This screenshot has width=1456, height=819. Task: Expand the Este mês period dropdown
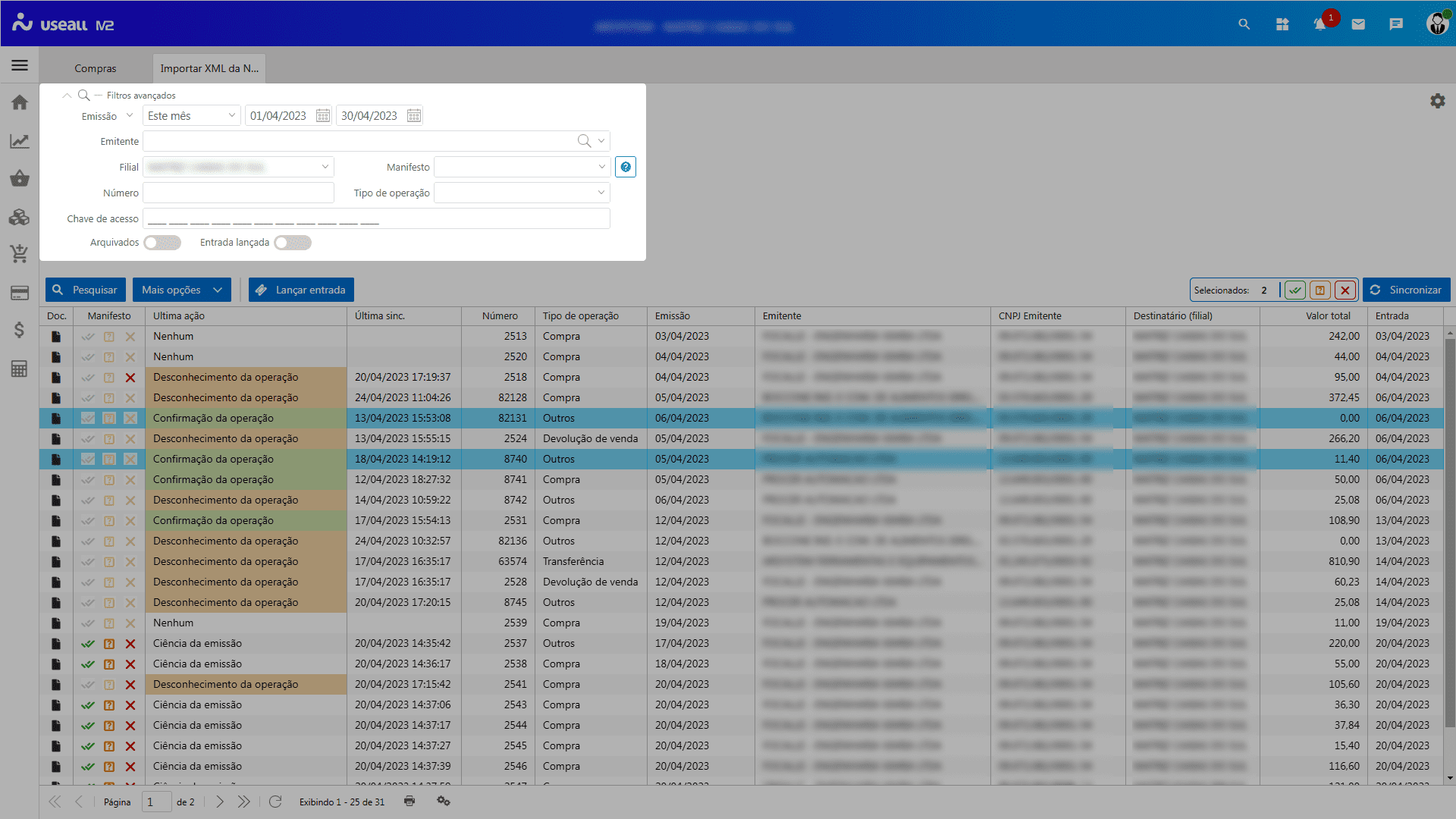pyautogui.click(x=192, y=116)
